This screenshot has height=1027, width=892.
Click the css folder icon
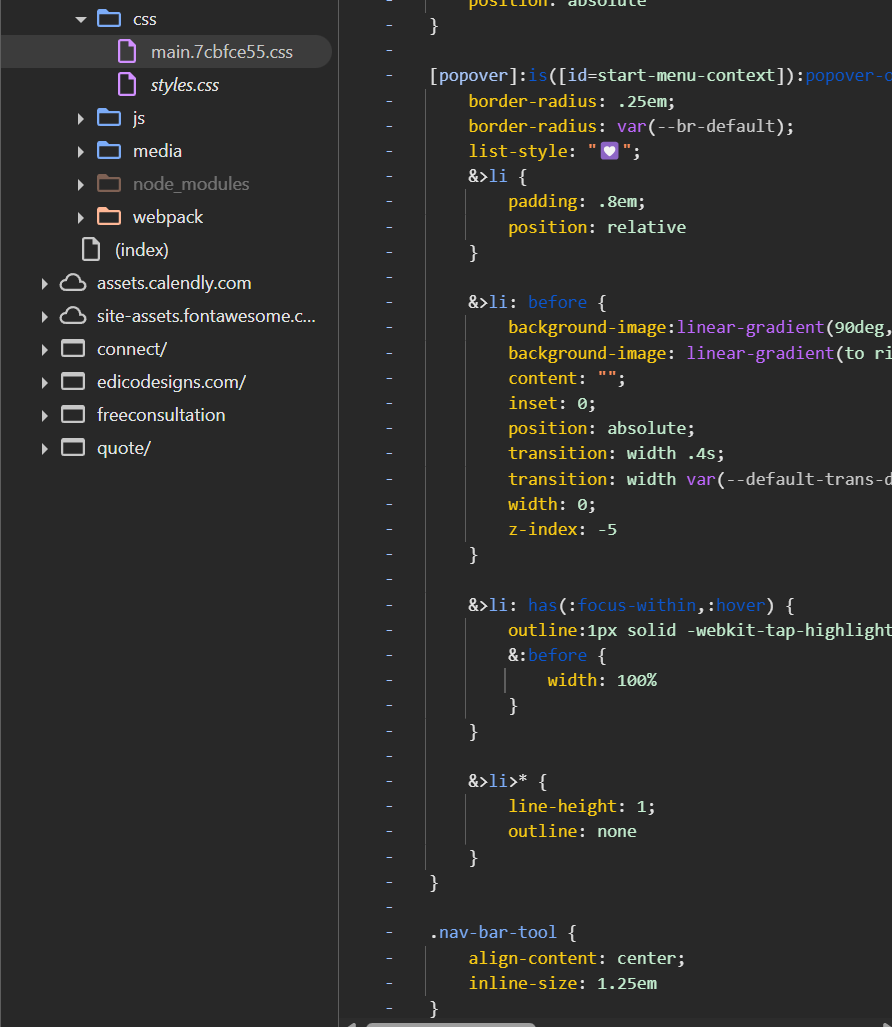click(109, 19)
